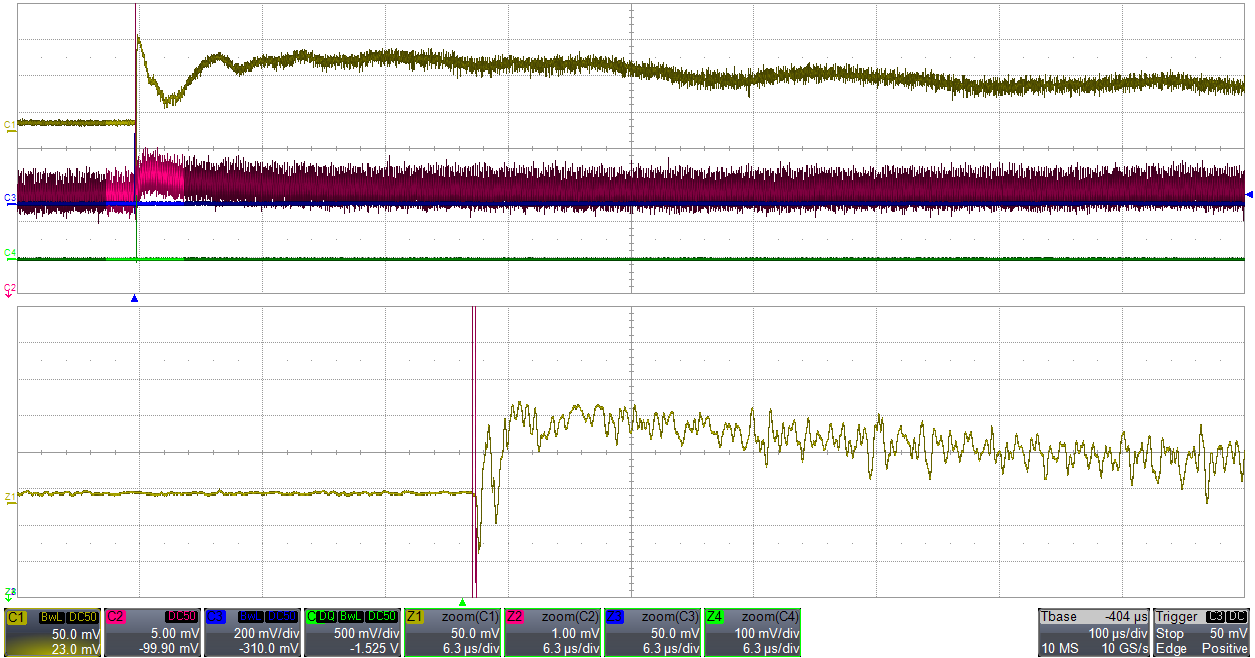Click the BwL badge on C4 descriptor
The height and width of the screenshot is (658, 1255).
click(x=351, y=617)
